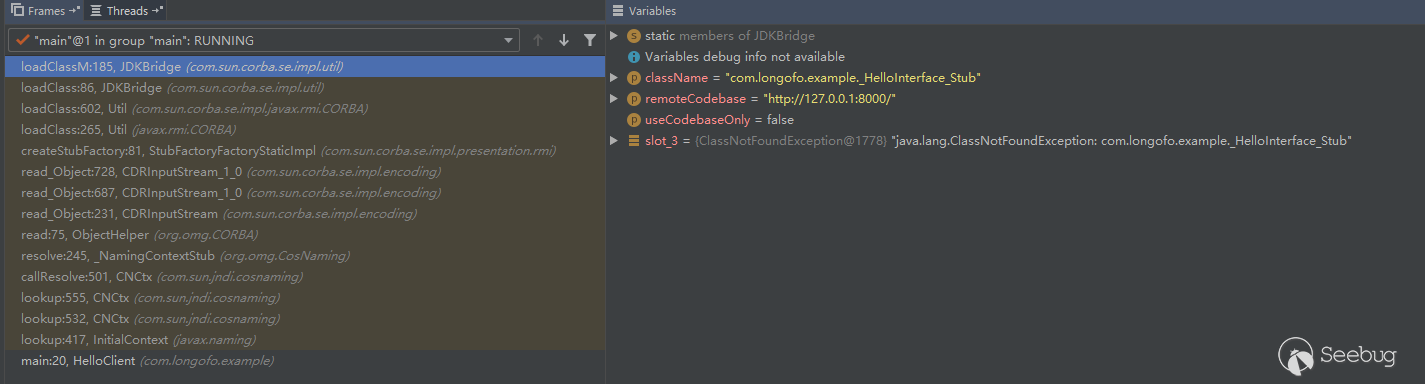Click the thread checkmark icon in dropdown
1425x384 pixels.
pyautogui.click(x=22, y=41)
